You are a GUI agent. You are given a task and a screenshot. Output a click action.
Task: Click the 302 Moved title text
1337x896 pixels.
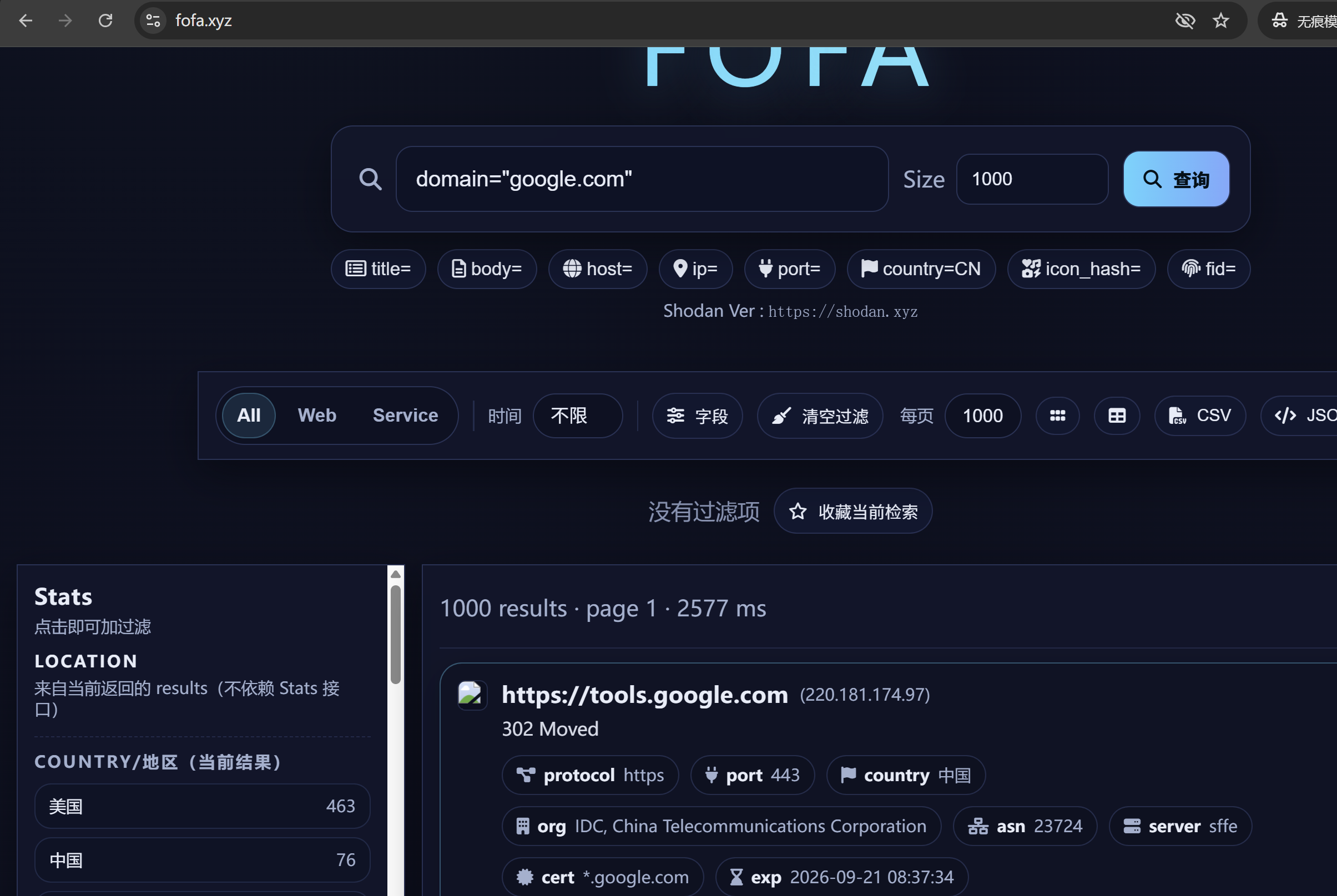click(x=550, y=728)
